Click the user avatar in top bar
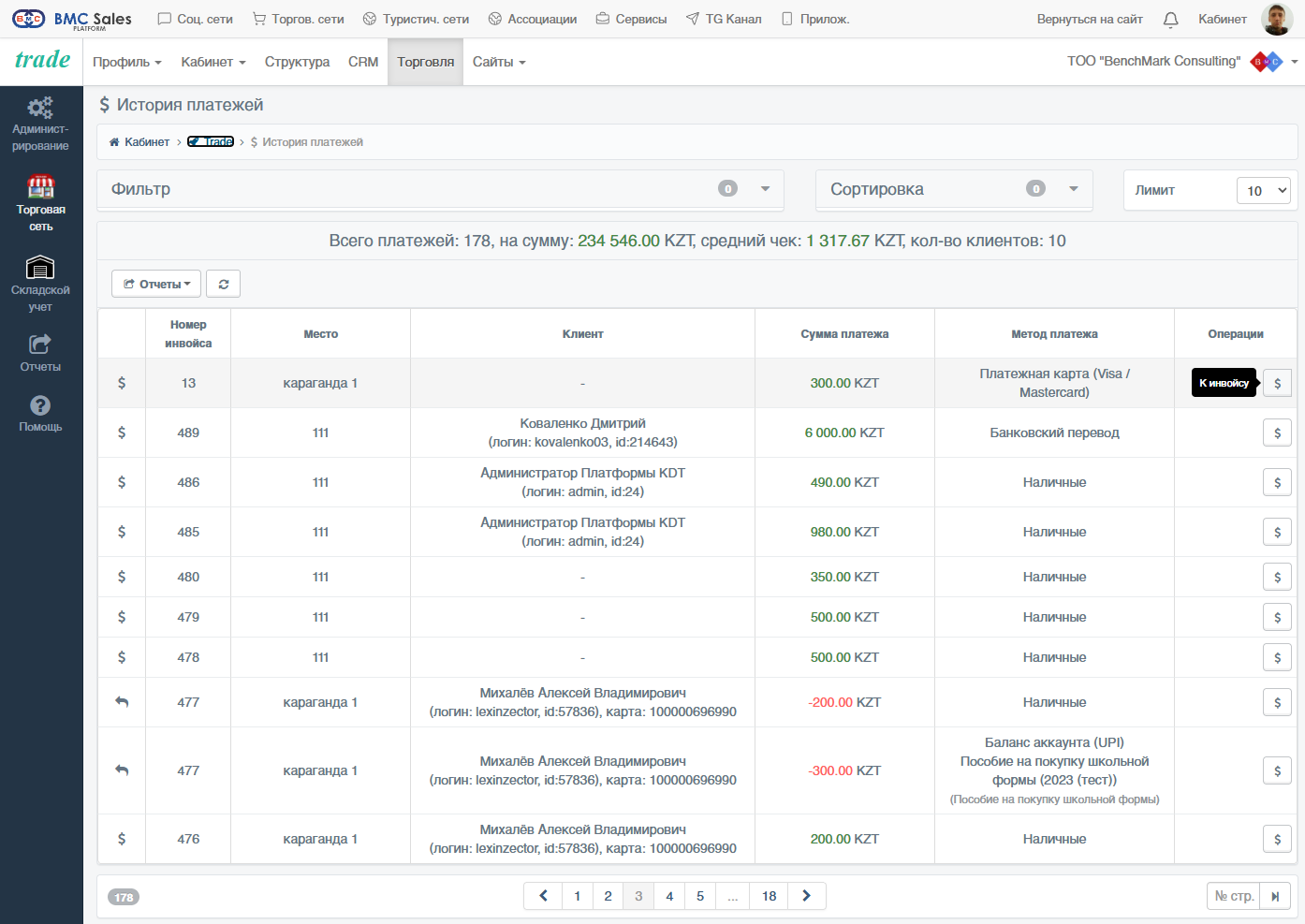This screenshot has width=1305, height=924. pos(1277,19)
